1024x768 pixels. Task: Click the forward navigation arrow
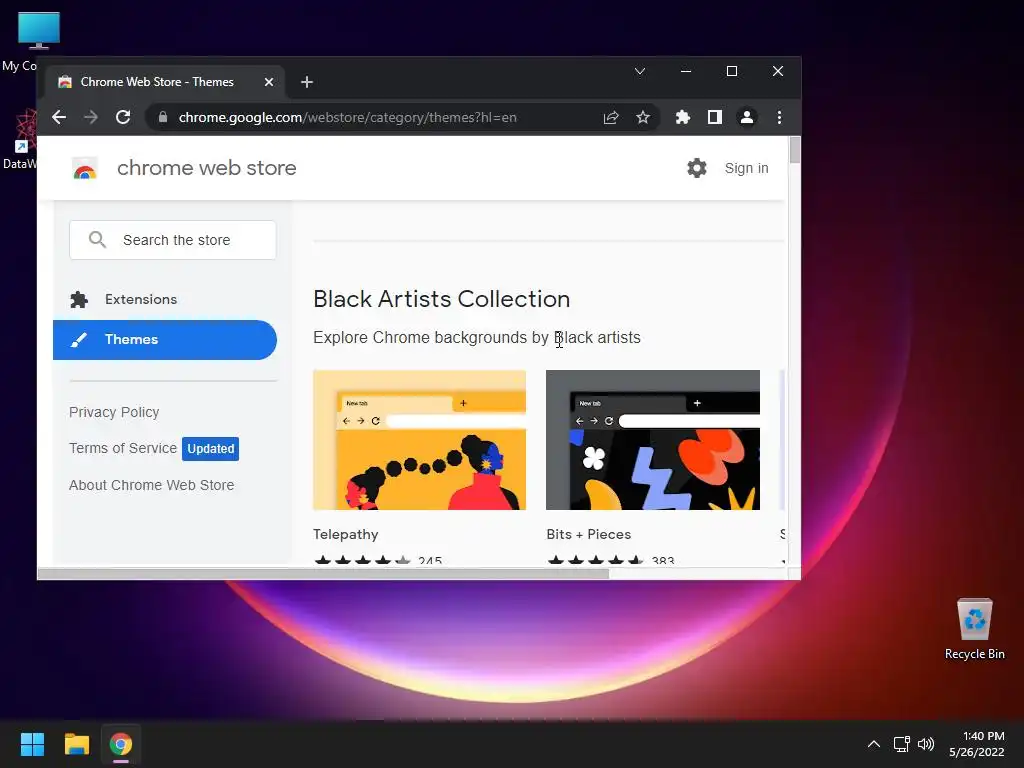(x=91, y=118)
